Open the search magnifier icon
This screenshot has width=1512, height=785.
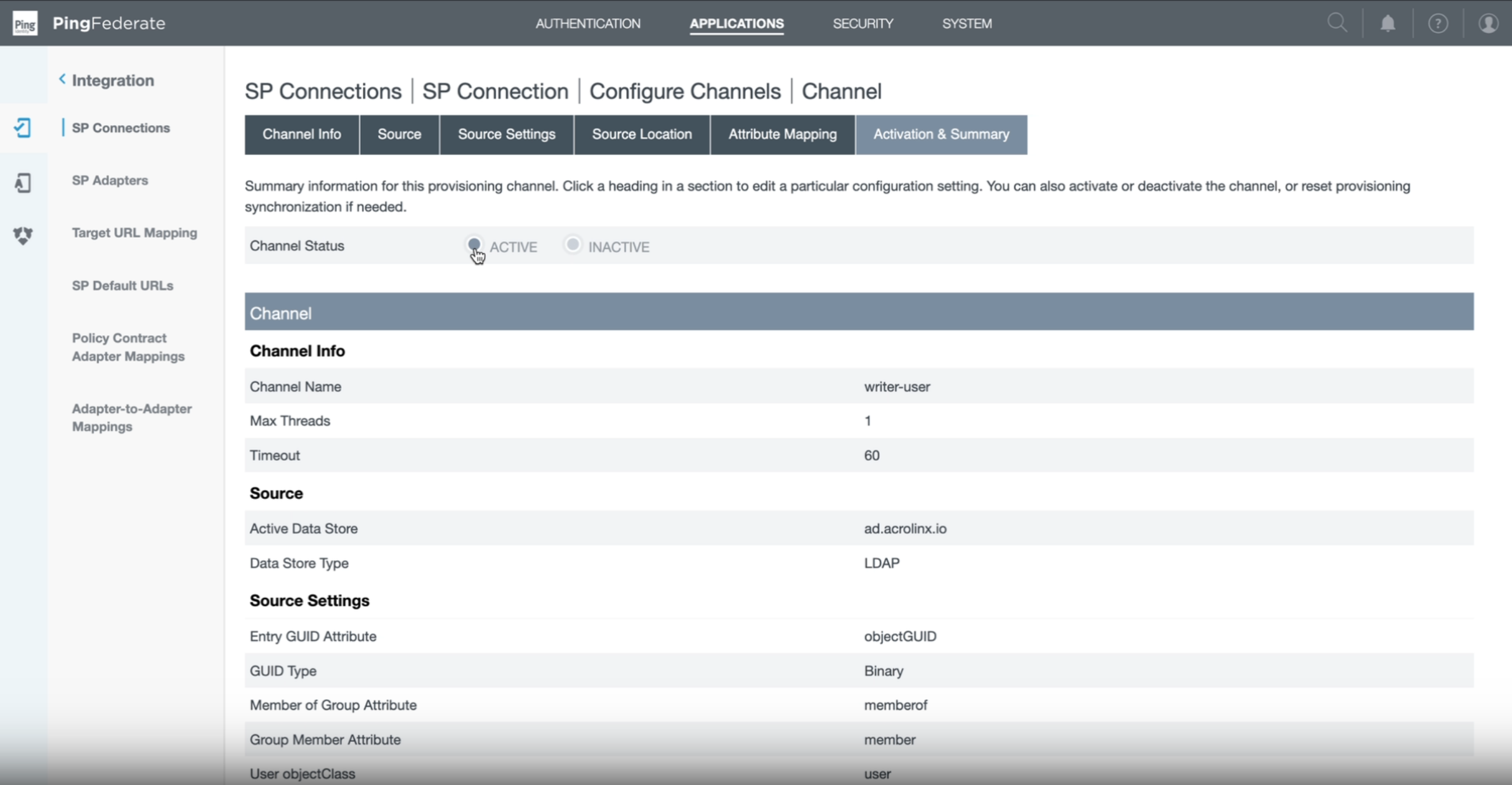[x=1337, y=23]
